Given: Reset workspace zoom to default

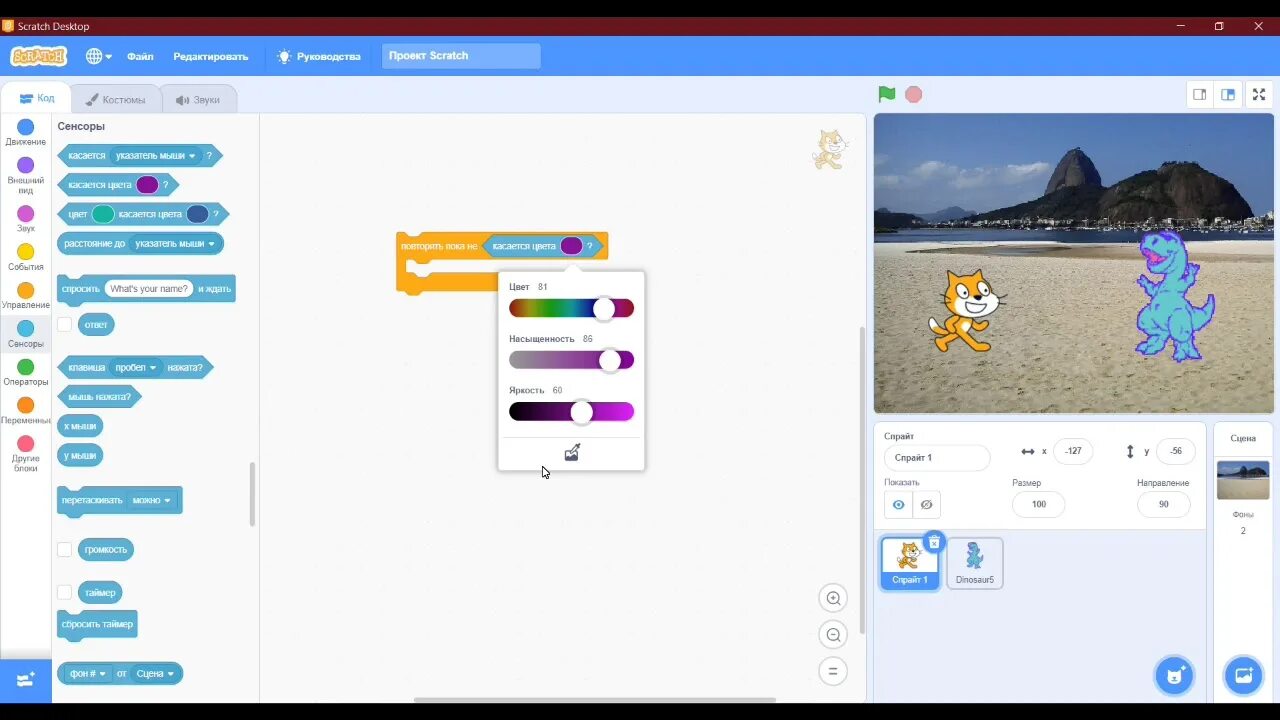Looking at the screenshot, I should 833,671.
